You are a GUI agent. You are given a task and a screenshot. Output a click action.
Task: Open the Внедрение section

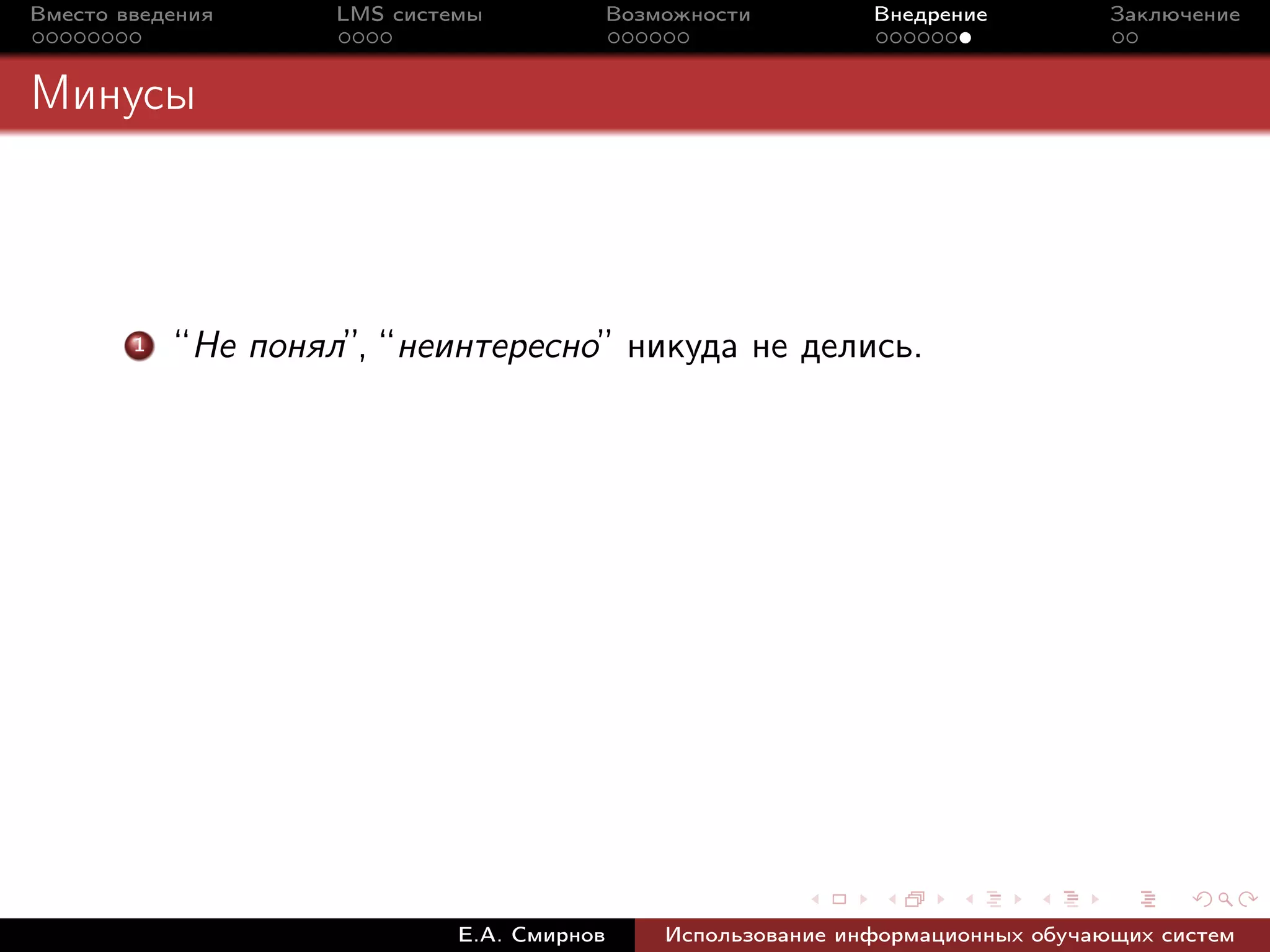[931, 14]
